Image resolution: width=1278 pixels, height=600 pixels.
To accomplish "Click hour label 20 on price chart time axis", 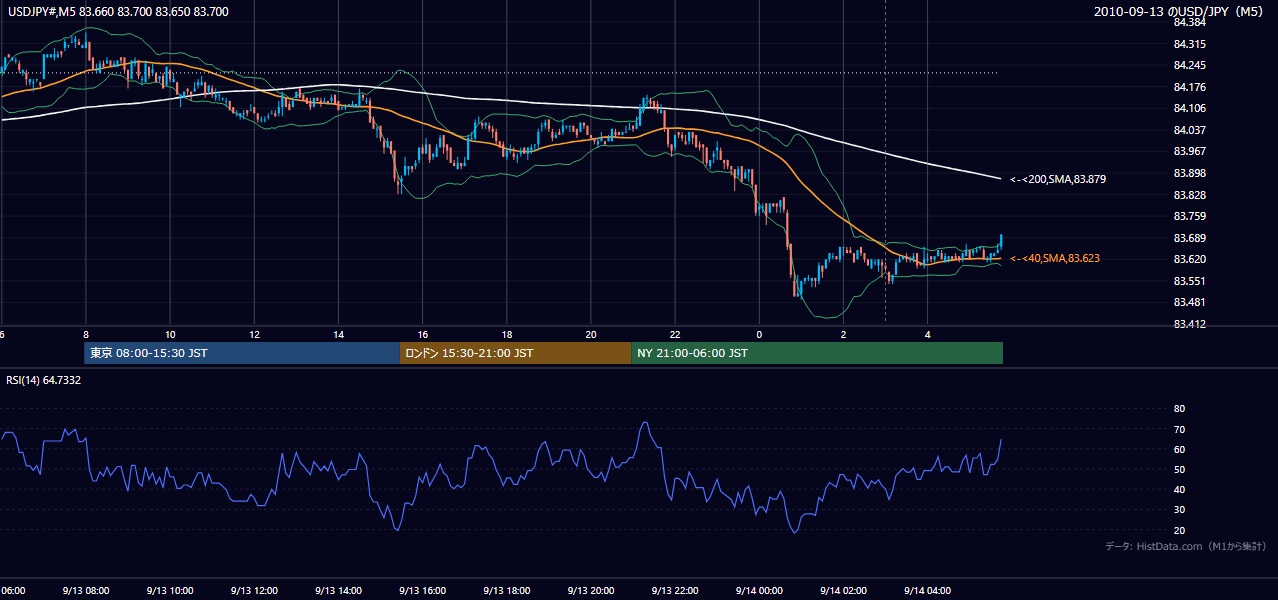I will point(591,334).
